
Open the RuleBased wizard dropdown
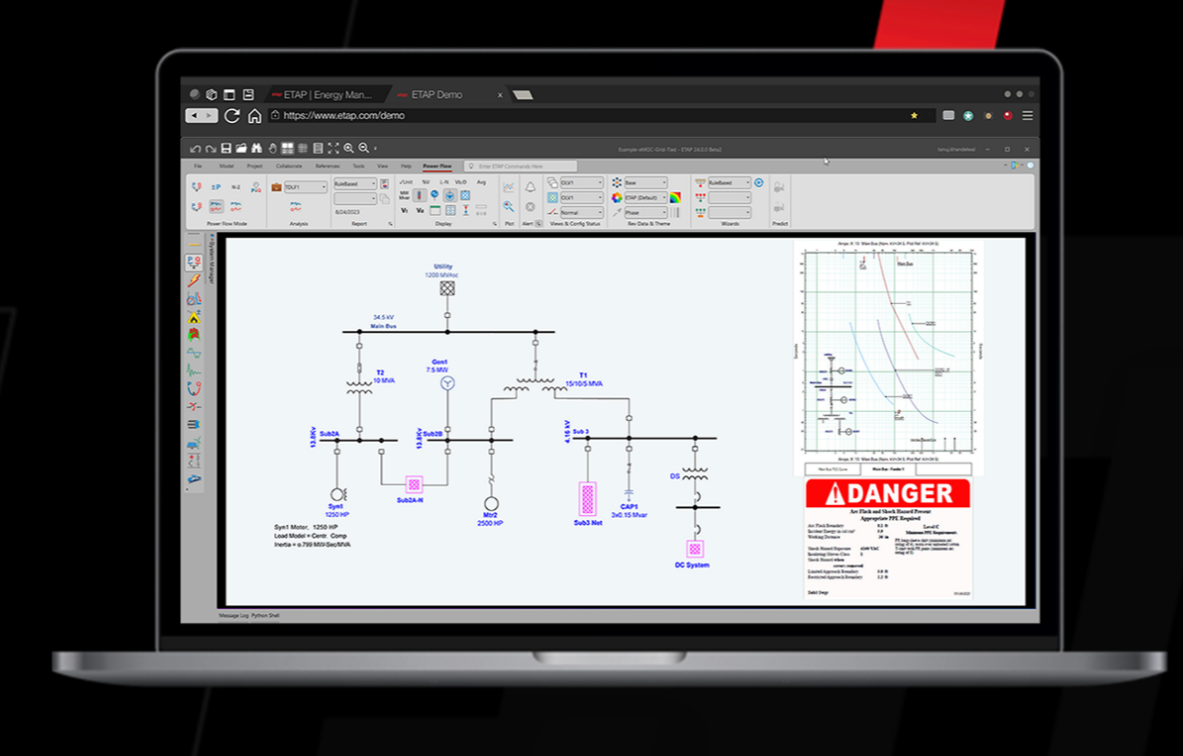click(x=730, y=183)
